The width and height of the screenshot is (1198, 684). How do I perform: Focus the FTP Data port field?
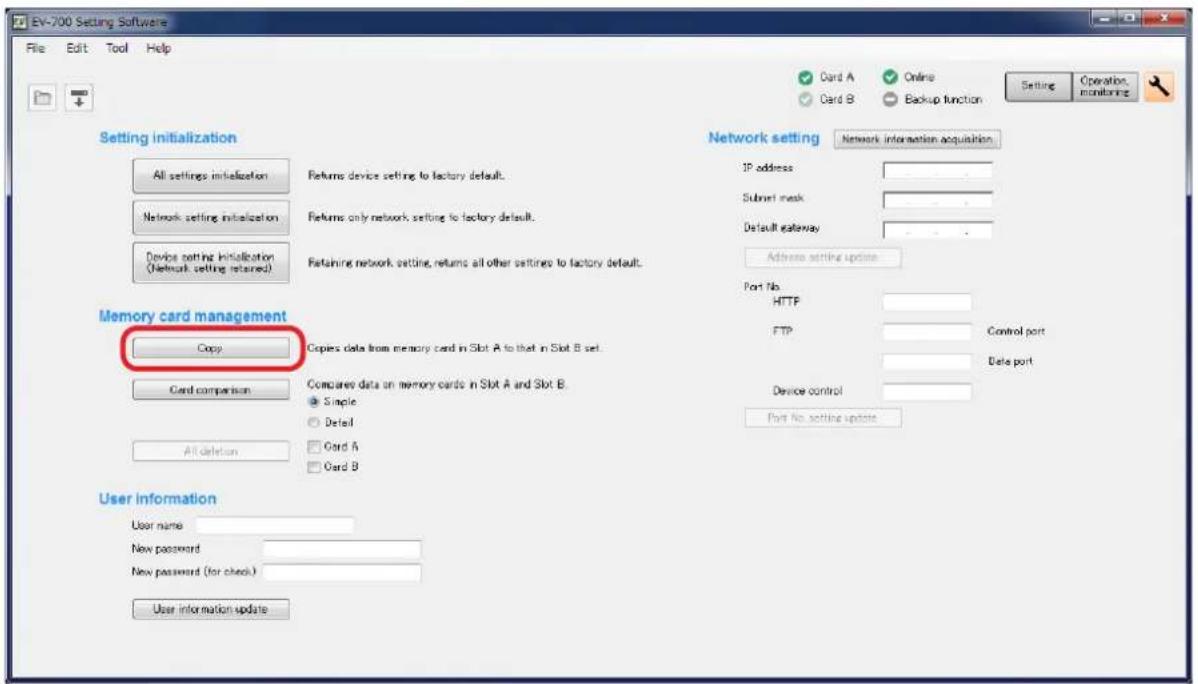click(x=927, y=361)
